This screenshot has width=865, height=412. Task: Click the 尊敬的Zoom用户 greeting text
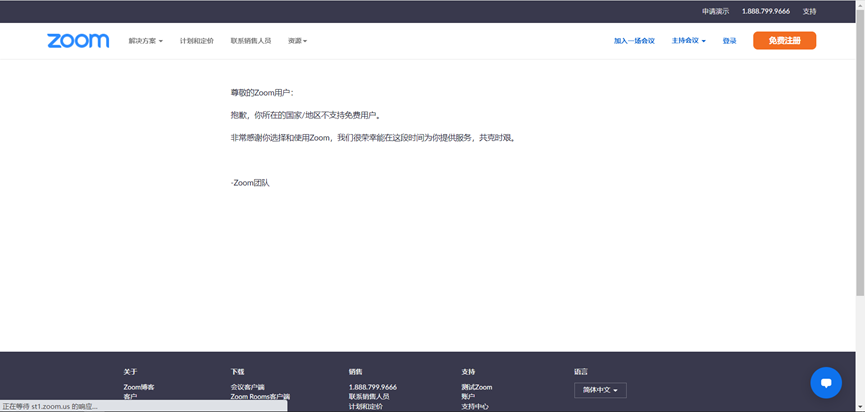[263, 93]
